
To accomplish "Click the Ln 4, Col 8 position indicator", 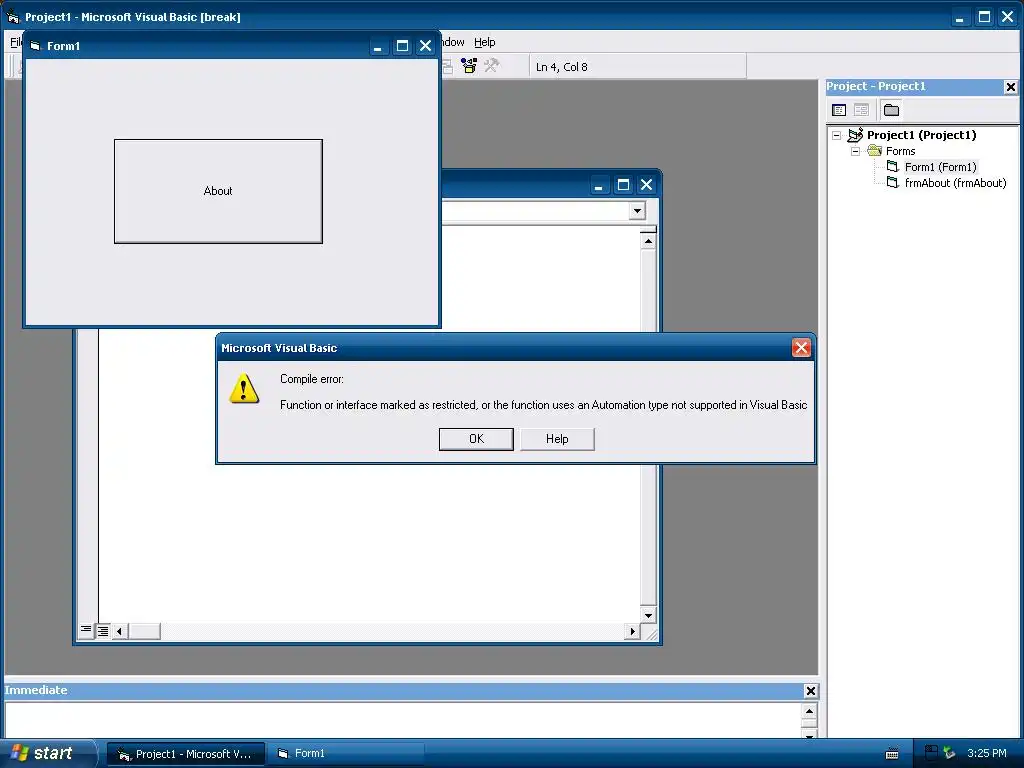I will (x=562, y=67).
